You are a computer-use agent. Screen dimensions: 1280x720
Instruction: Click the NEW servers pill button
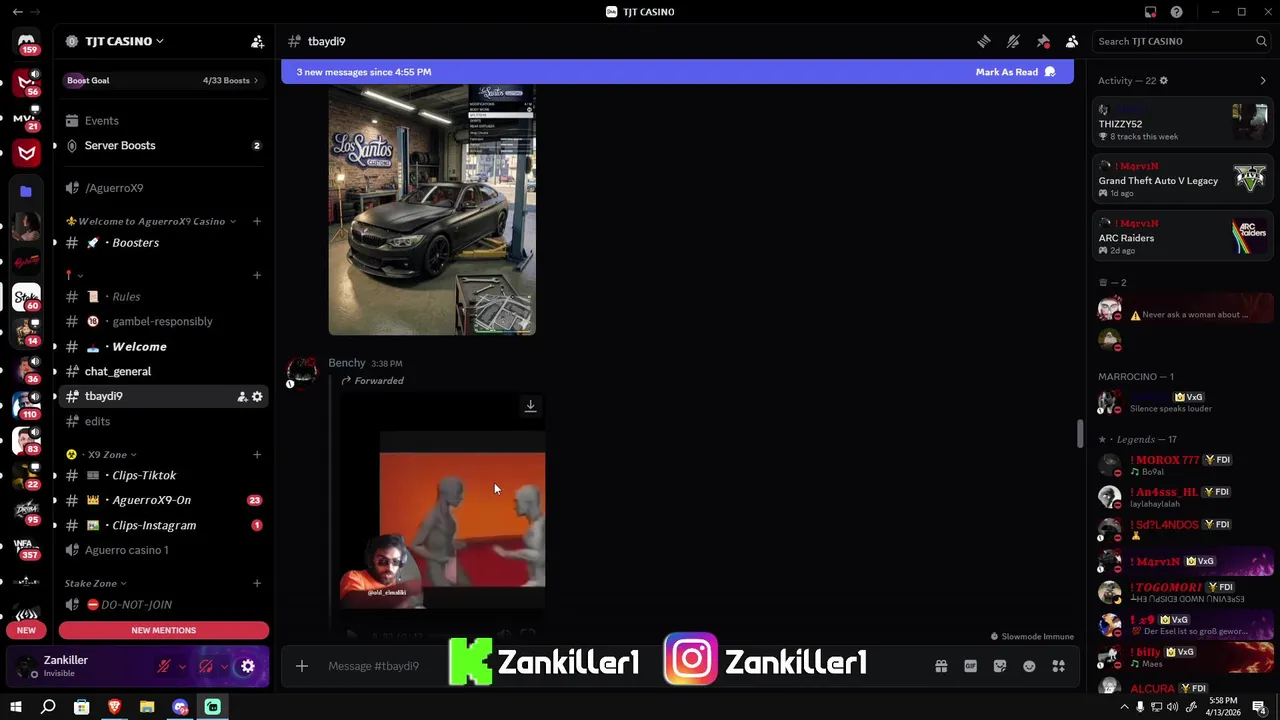26,630
